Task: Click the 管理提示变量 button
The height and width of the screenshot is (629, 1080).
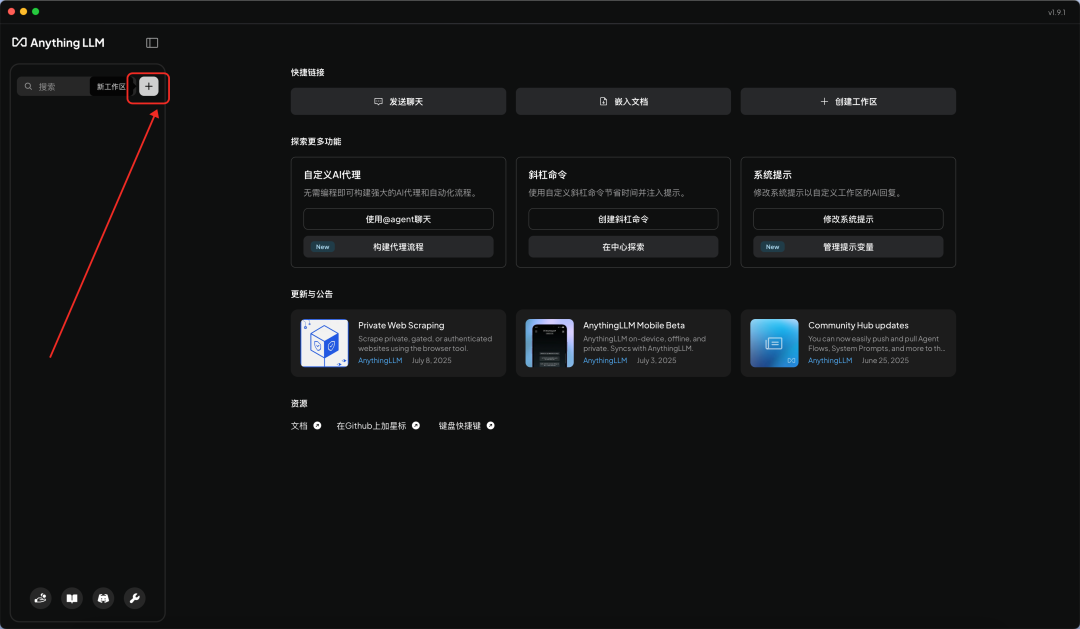Action: pyautogui.click(x=848, y=247)
